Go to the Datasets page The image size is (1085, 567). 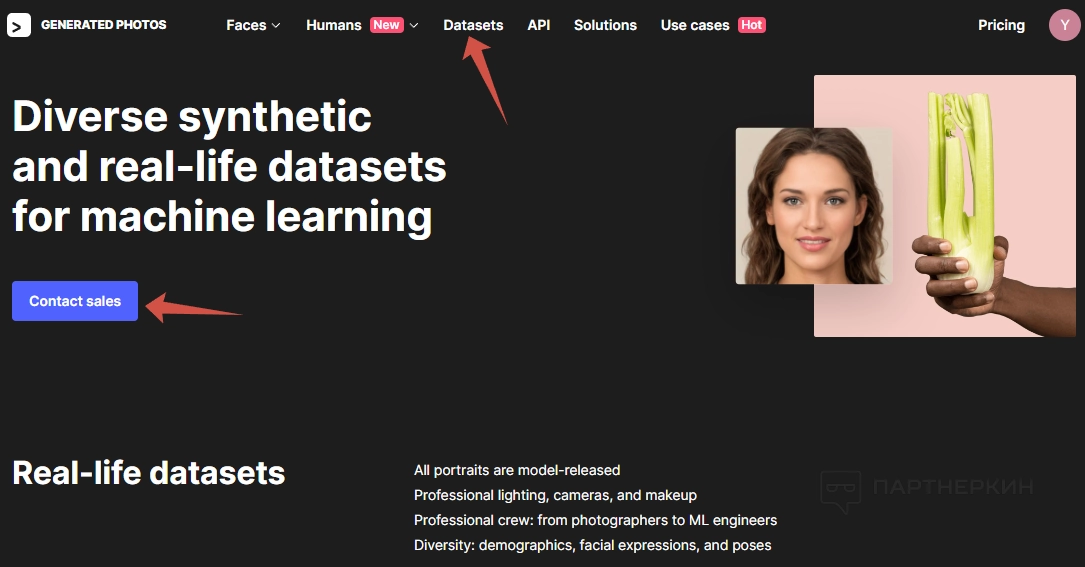(x=473, y=26)
